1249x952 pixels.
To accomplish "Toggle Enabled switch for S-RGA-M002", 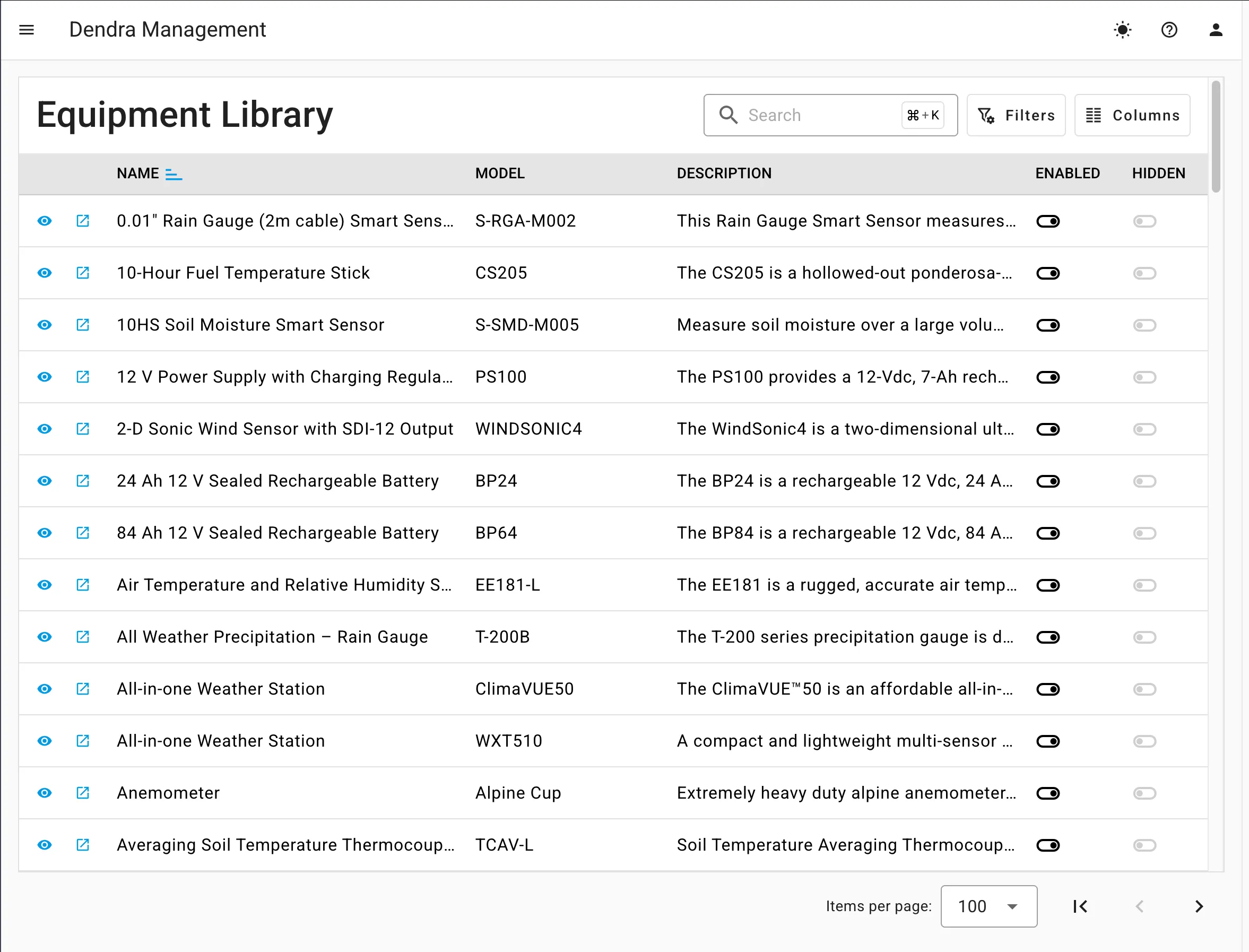I will pos(1048,221).
